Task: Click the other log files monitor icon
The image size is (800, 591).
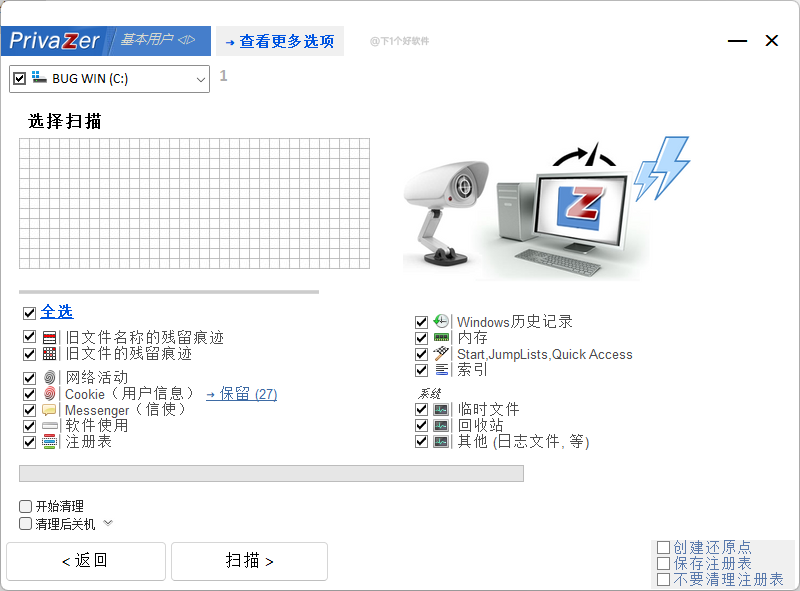Action: (x=441, y=441)
